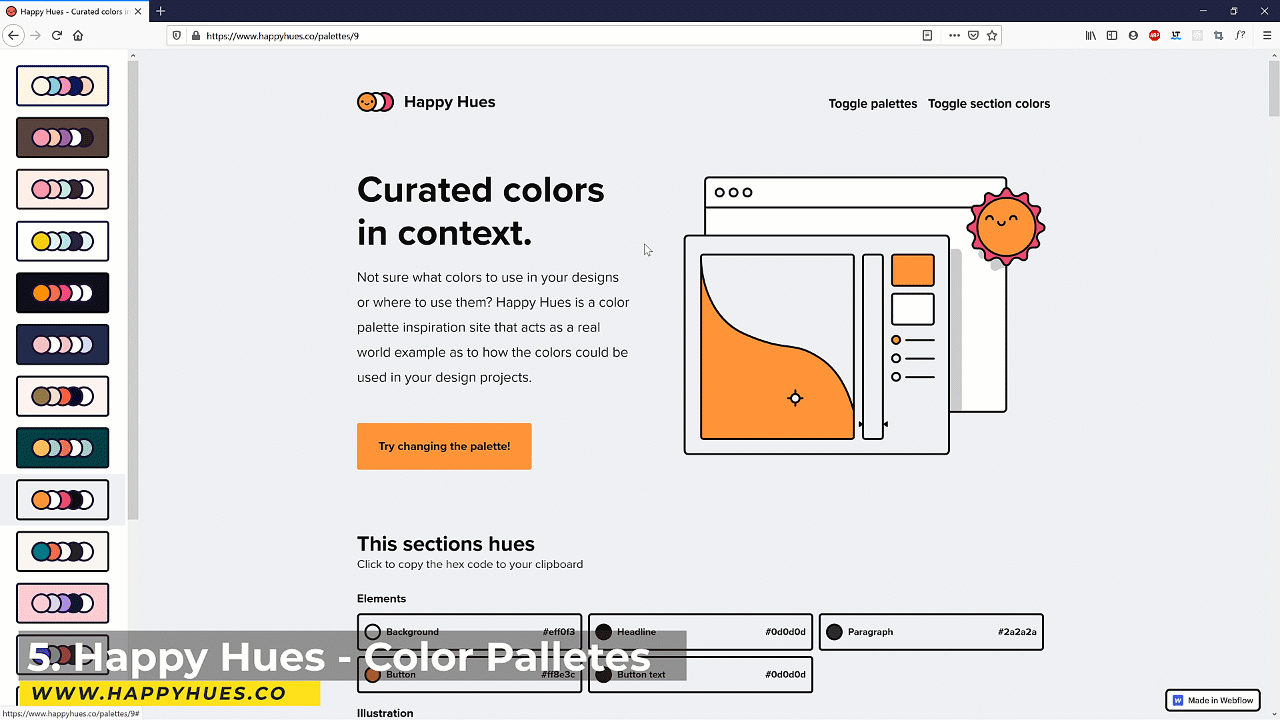1280x720 pixels.
Task: Go back using the browser back arrow
Action: 14,35
